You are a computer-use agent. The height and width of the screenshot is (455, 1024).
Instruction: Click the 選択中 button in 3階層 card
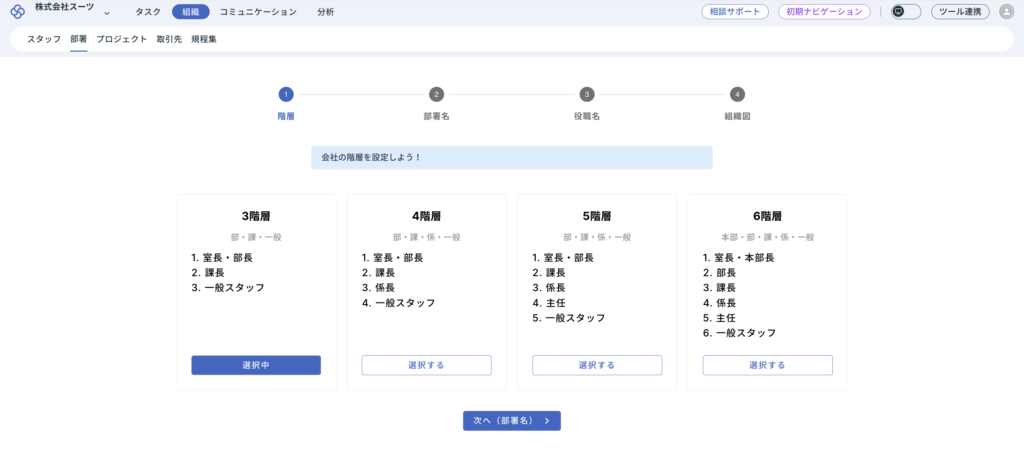(x=256, y=365)
